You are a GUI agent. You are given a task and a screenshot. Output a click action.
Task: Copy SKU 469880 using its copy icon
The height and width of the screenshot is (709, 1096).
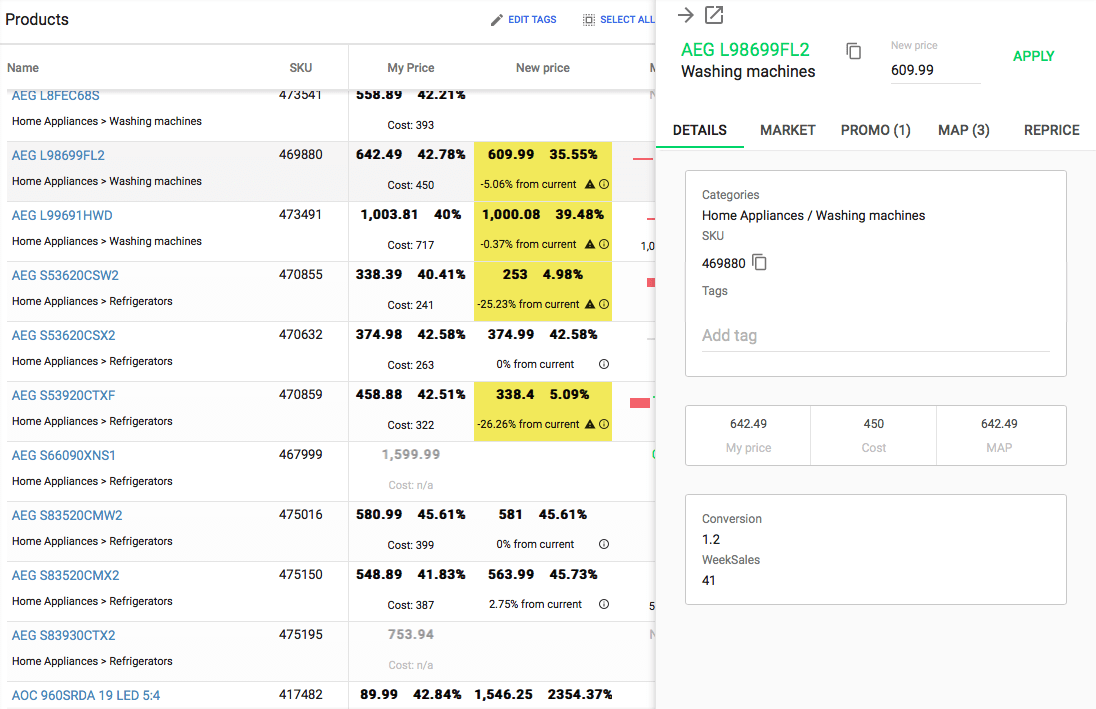(x=759, y=262)
